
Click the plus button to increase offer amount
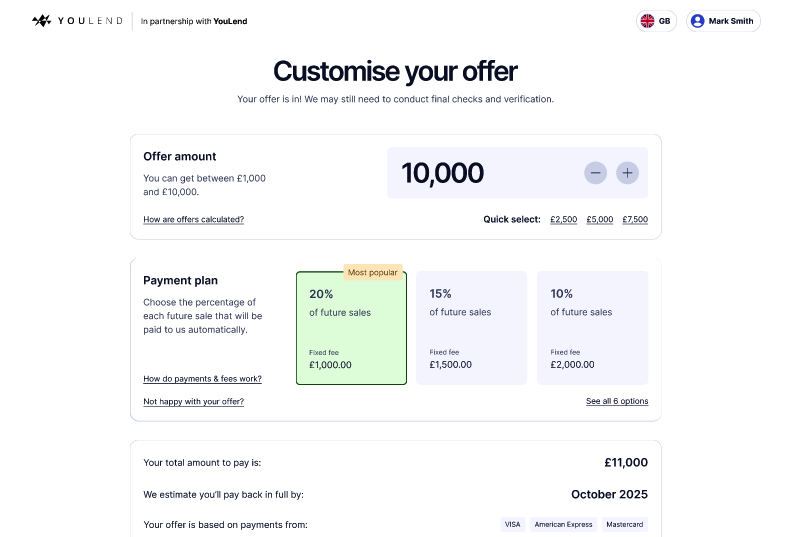(x=627, y=173)
